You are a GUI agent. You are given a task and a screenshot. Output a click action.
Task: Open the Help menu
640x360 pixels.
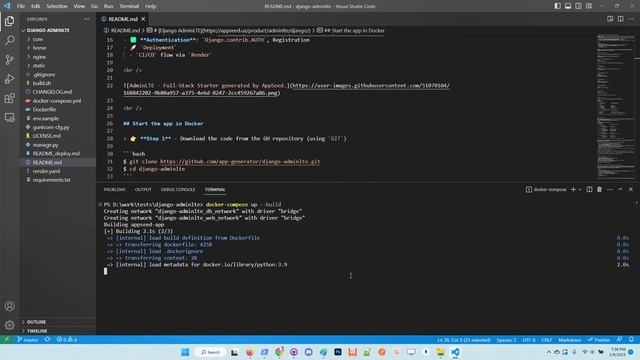(151, 6)
